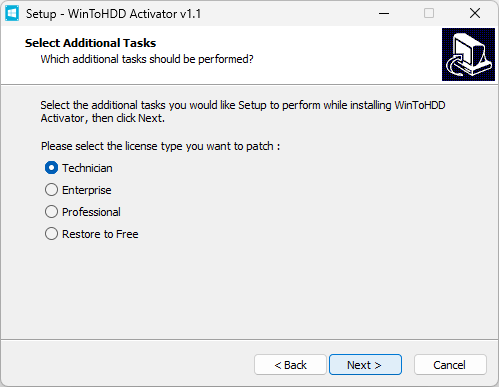Minimize the Setup window
Screen dimensions: 499x387
[384, 14]
